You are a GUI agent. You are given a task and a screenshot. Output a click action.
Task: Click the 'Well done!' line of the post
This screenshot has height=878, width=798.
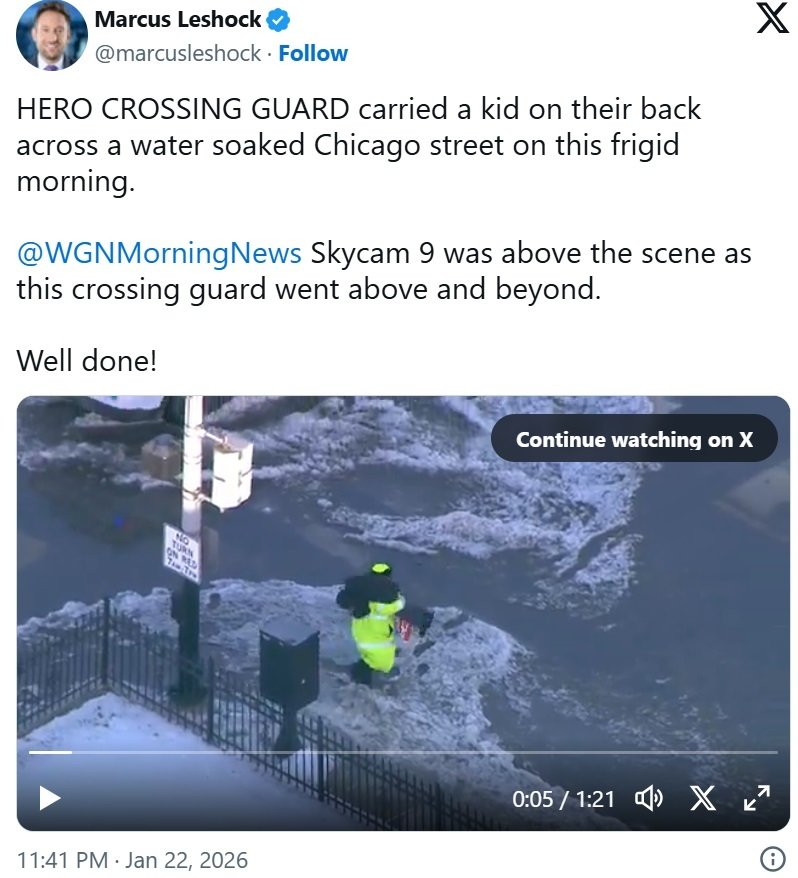(x=86, y=360)
